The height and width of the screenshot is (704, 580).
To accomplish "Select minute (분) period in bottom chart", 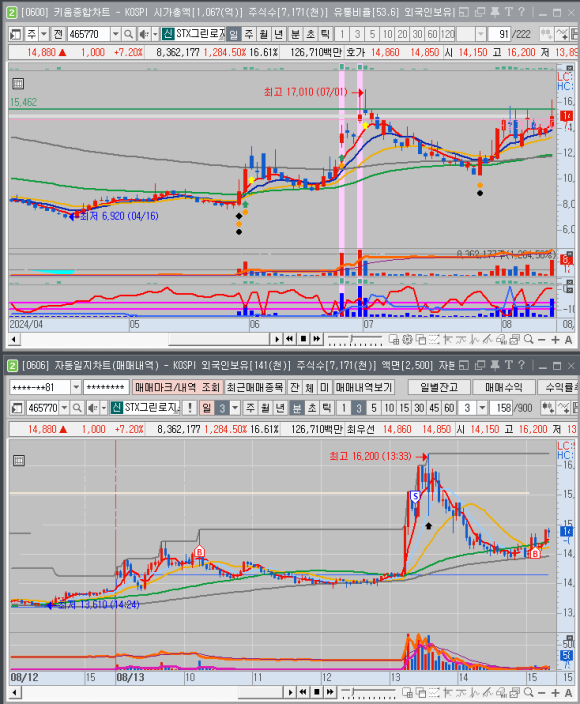I will coord(297,408).
